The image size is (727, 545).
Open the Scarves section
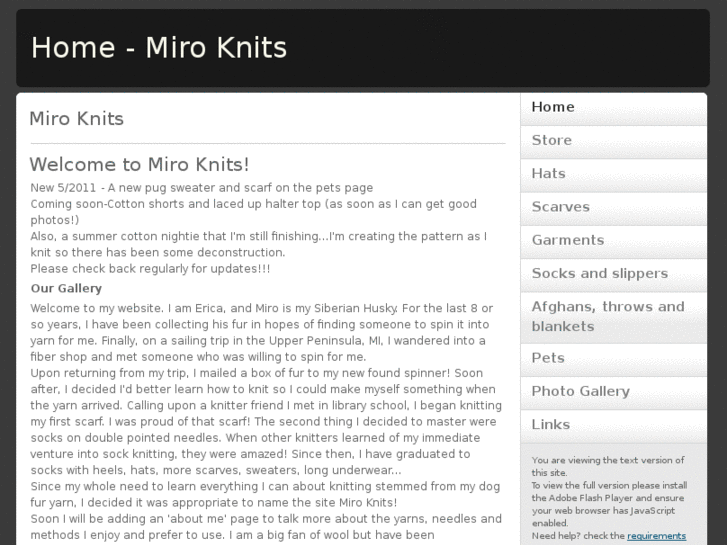point(560,207)
